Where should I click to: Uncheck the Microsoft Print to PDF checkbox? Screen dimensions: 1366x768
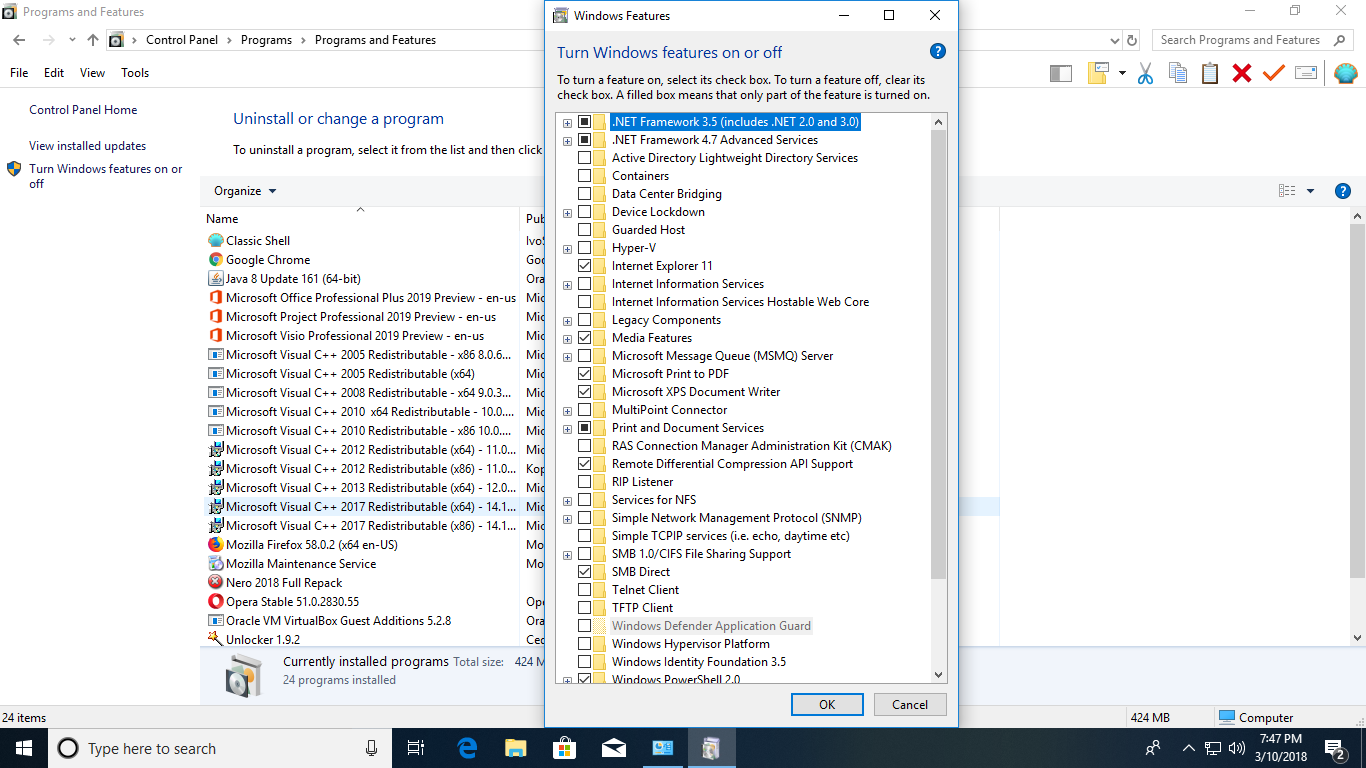click(585, 374)
